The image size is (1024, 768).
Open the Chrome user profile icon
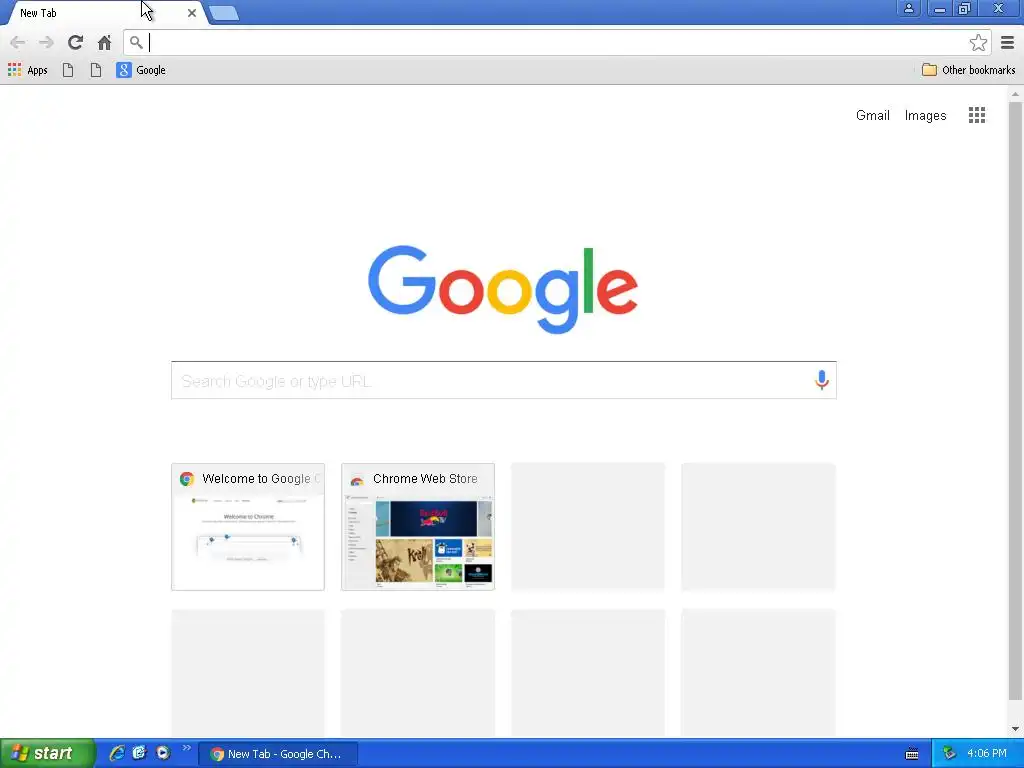point(908,8)
